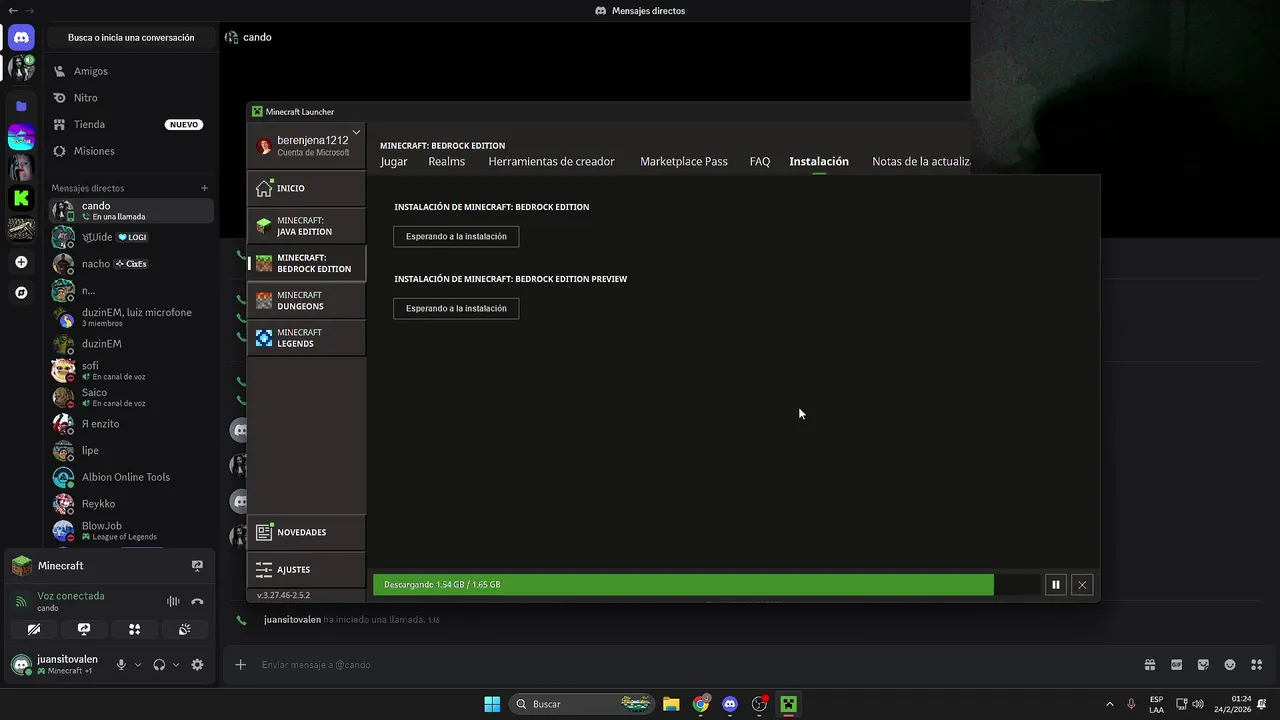Image resolution: width=1280 pixels, height=720 pixels.
Task: Open the Misiones section in Discord
Action: 131,151
